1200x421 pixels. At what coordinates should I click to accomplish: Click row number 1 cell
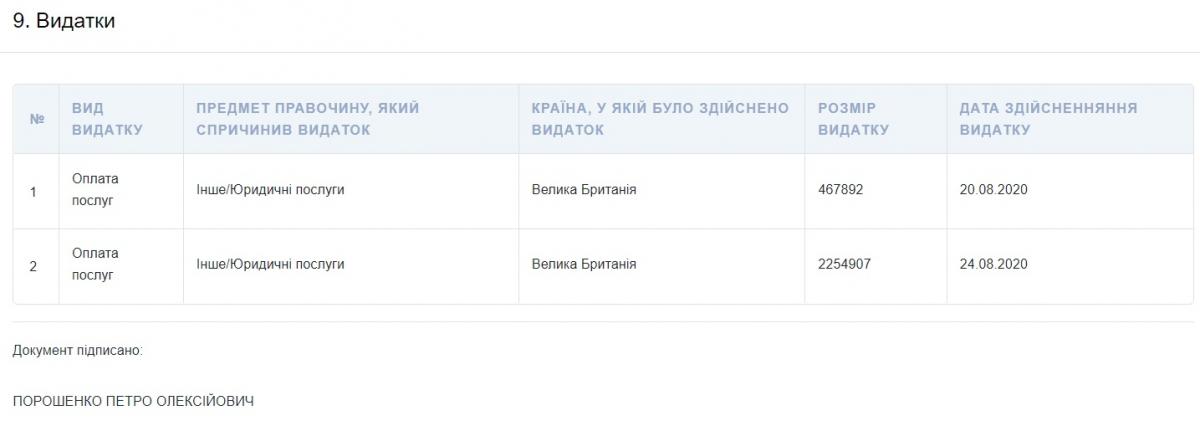(x=33, y=190)
